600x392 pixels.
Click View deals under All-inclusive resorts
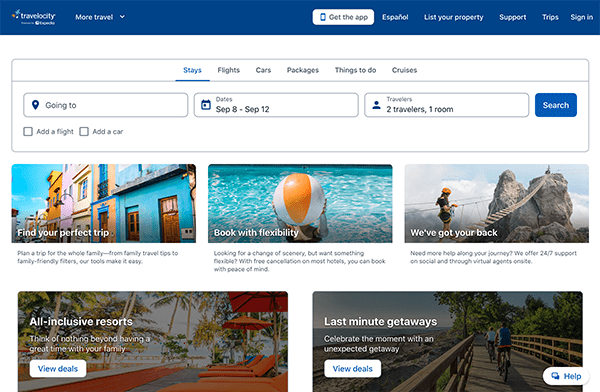click(58, 369)
